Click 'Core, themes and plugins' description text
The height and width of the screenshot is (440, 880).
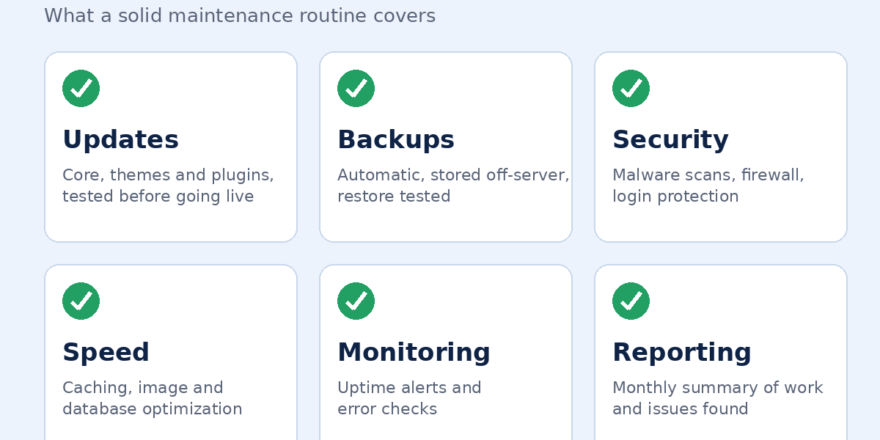pos(168,186)
